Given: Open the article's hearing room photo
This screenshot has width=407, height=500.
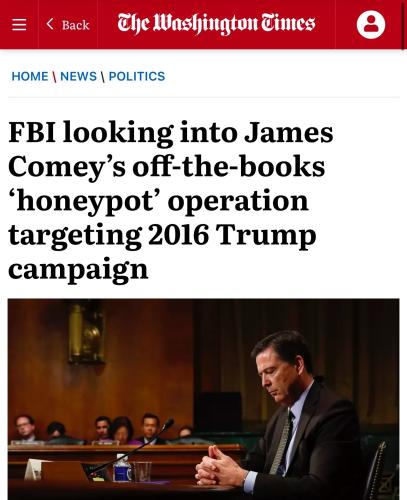Looking at the screenshot, I should pyautogui.click(x=204, y=399).
